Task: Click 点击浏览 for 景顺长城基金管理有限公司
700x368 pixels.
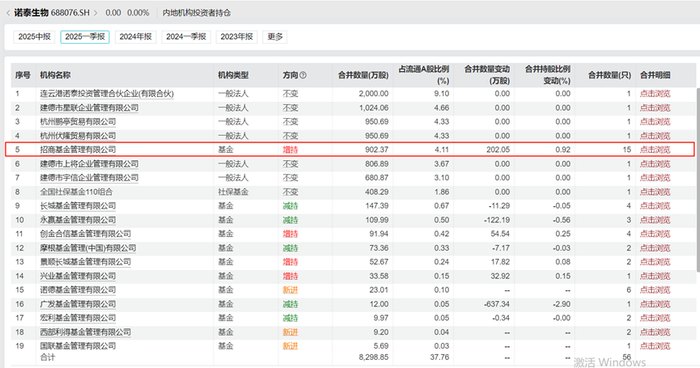Action: point(655,262)
